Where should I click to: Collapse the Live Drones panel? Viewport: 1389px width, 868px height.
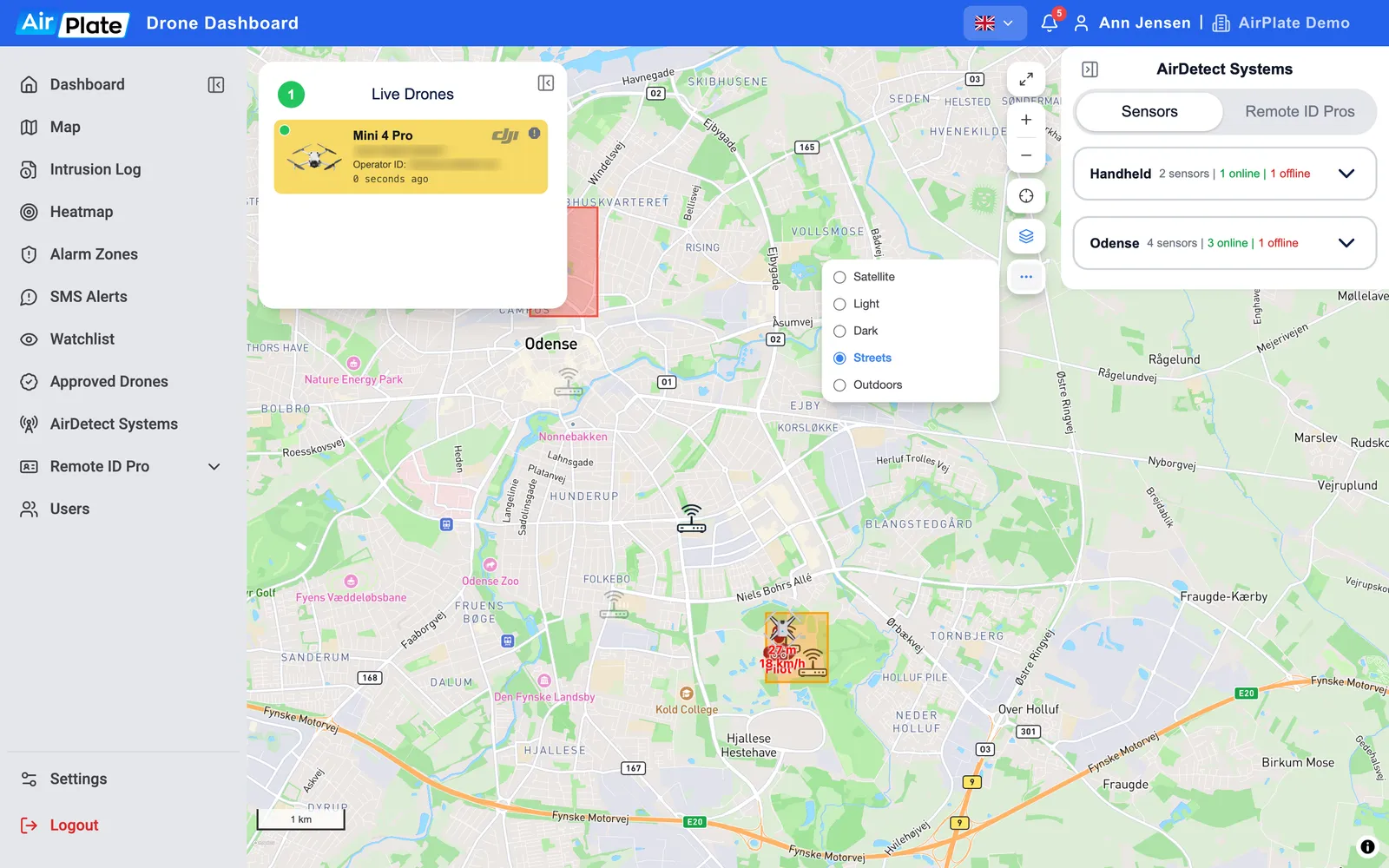546,82
